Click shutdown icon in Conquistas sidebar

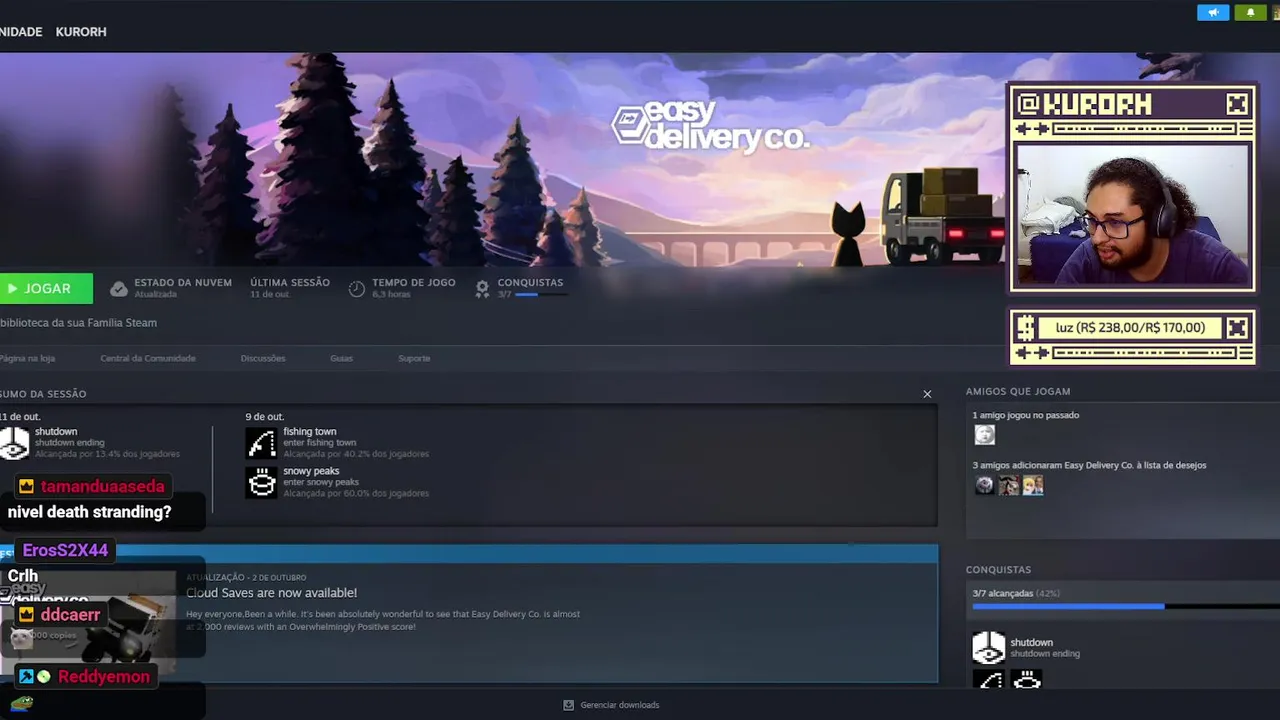(x=988, y=647)
